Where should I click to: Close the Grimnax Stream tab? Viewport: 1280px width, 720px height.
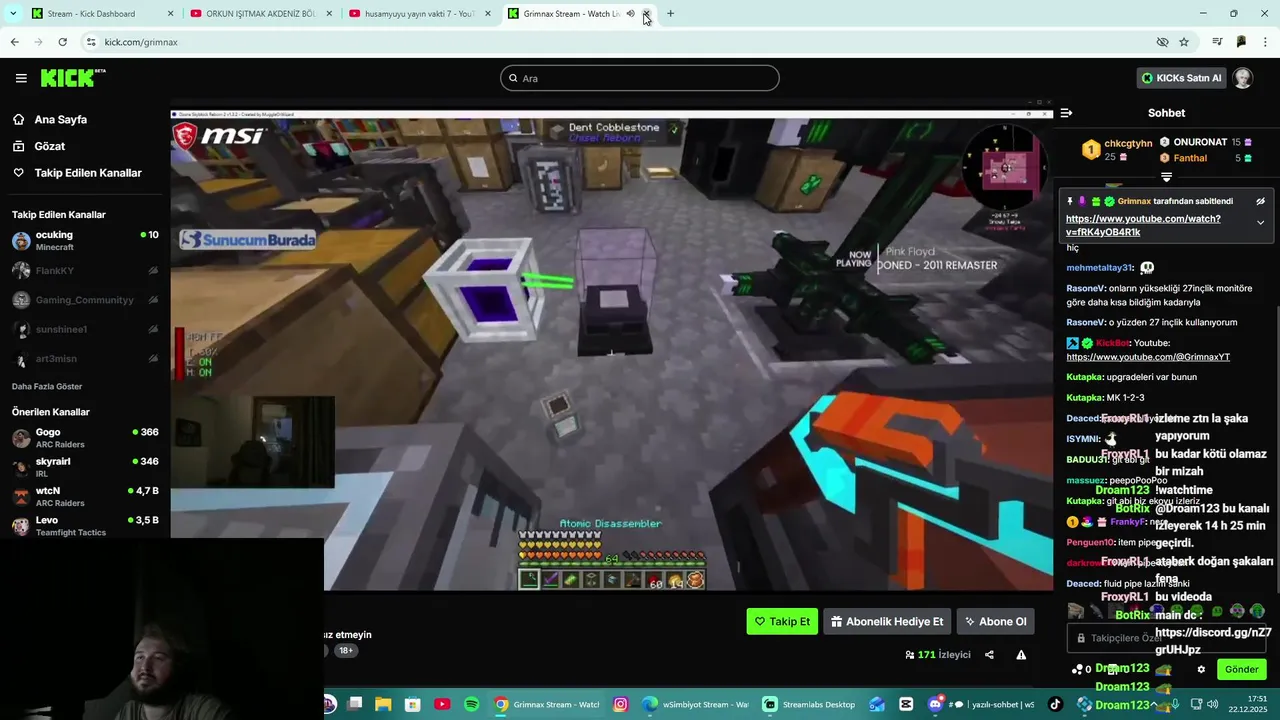[646, 14]
